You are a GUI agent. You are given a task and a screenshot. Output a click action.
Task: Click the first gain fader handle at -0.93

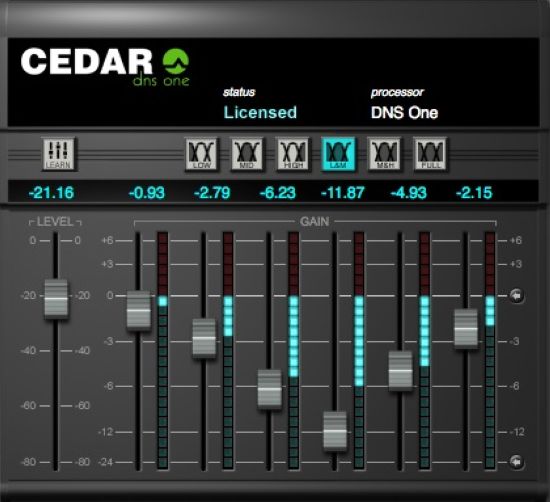[139, 310]
